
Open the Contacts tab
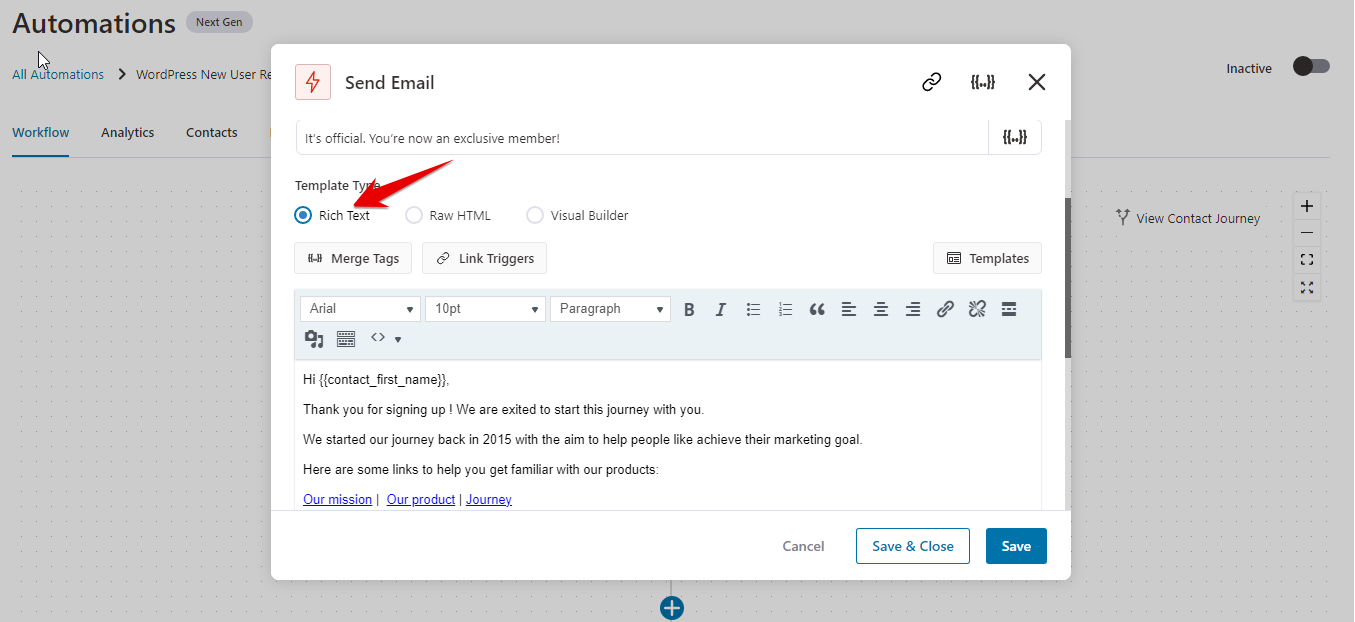point(211,132)
